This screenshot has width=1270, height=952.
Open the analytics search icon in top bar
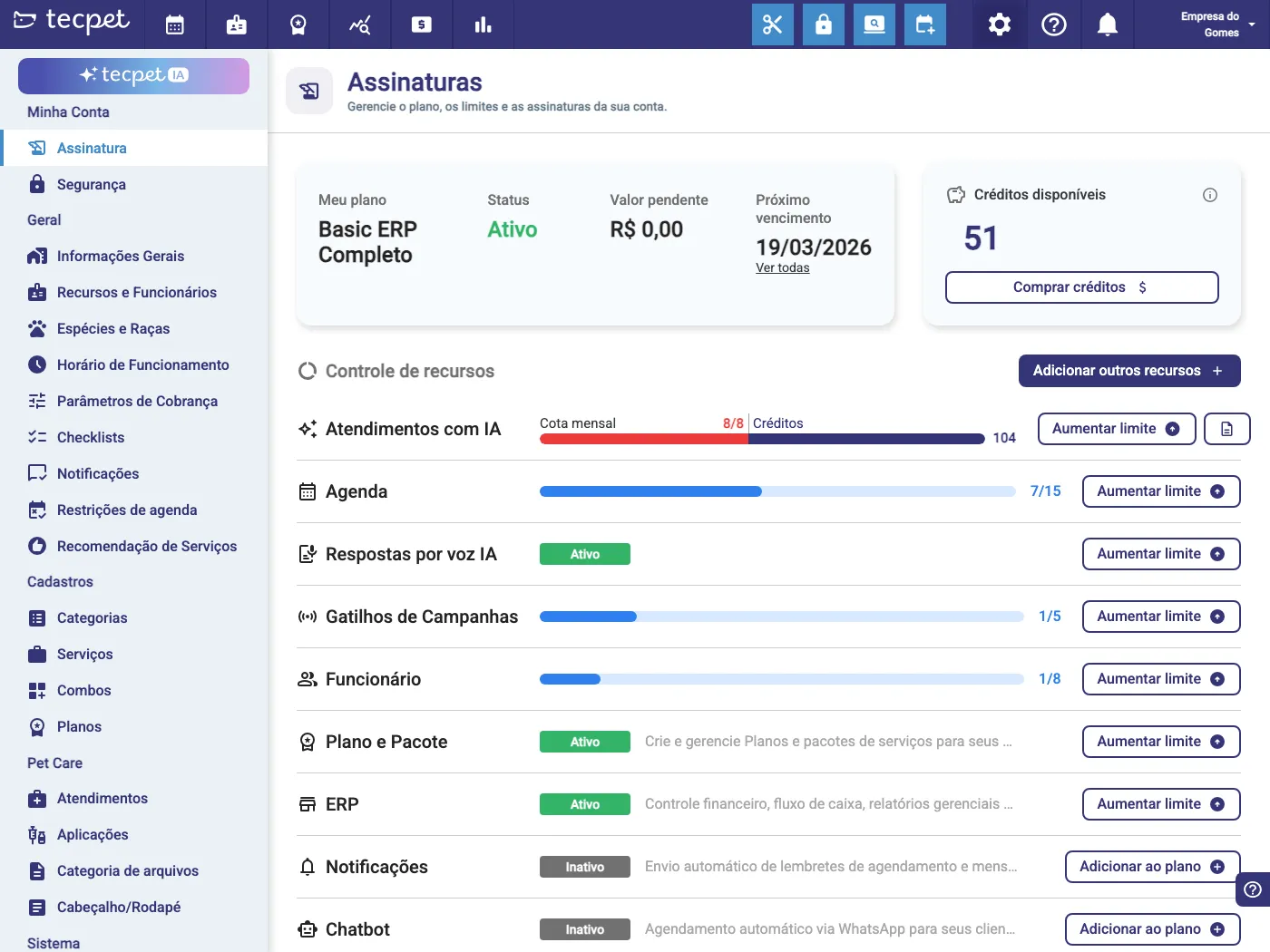coord(360,24)
